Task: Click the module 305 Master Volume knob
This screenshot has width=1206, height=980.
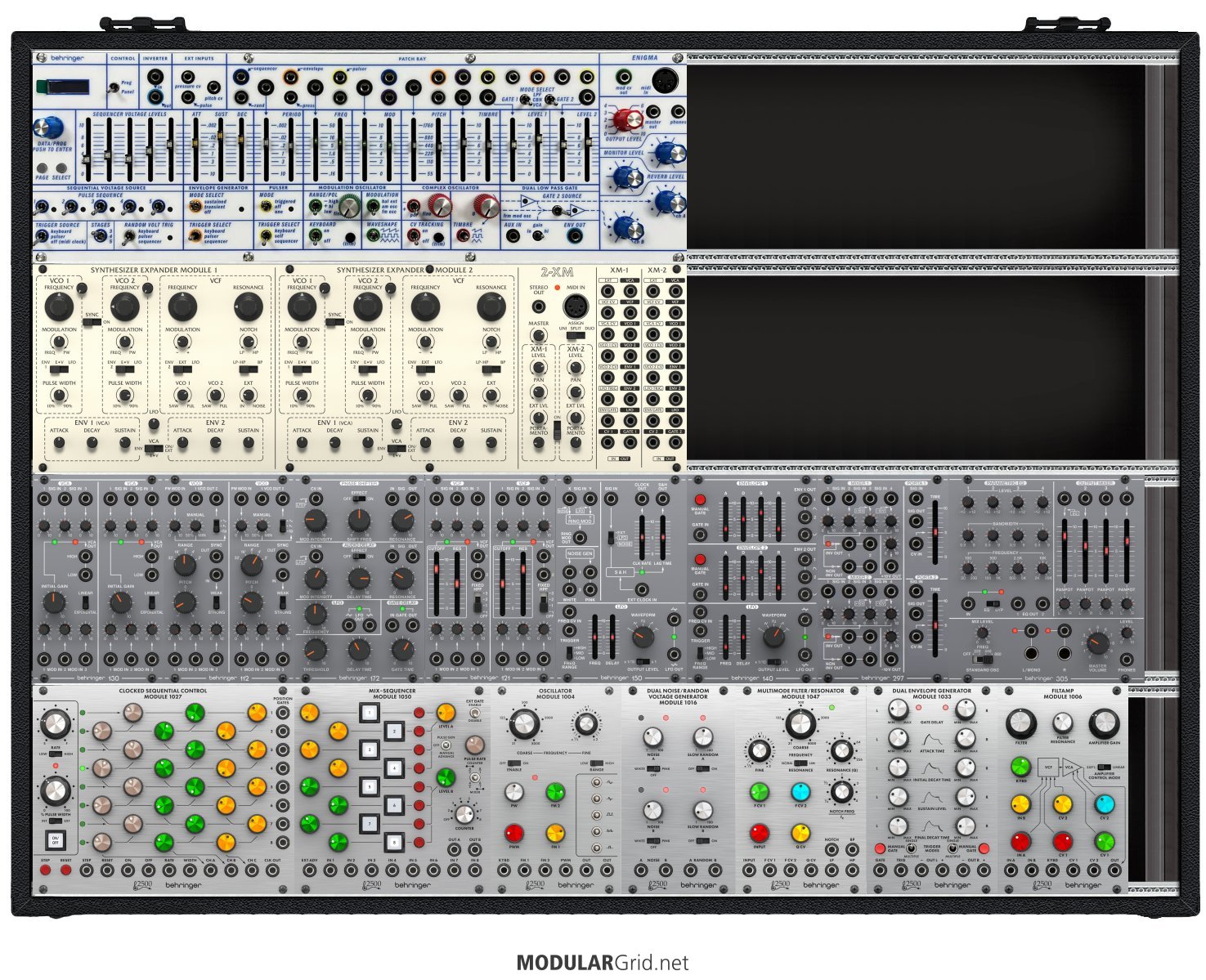Action: [1097, 644]
